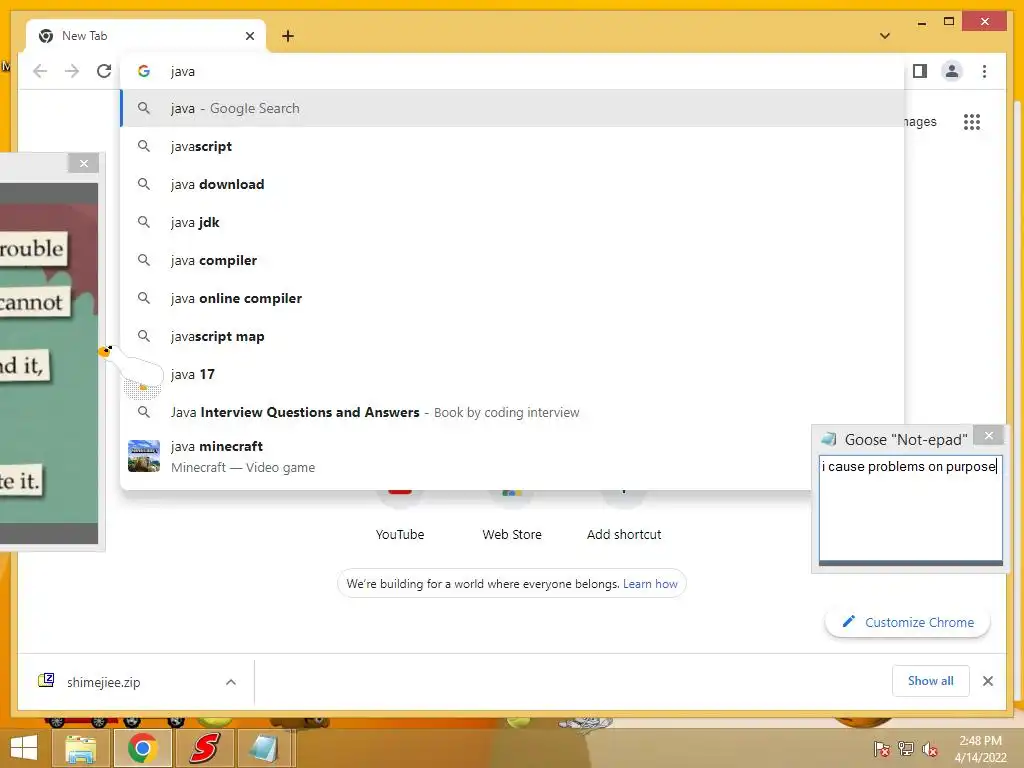Open a new tab with plus button

(288, 36)
